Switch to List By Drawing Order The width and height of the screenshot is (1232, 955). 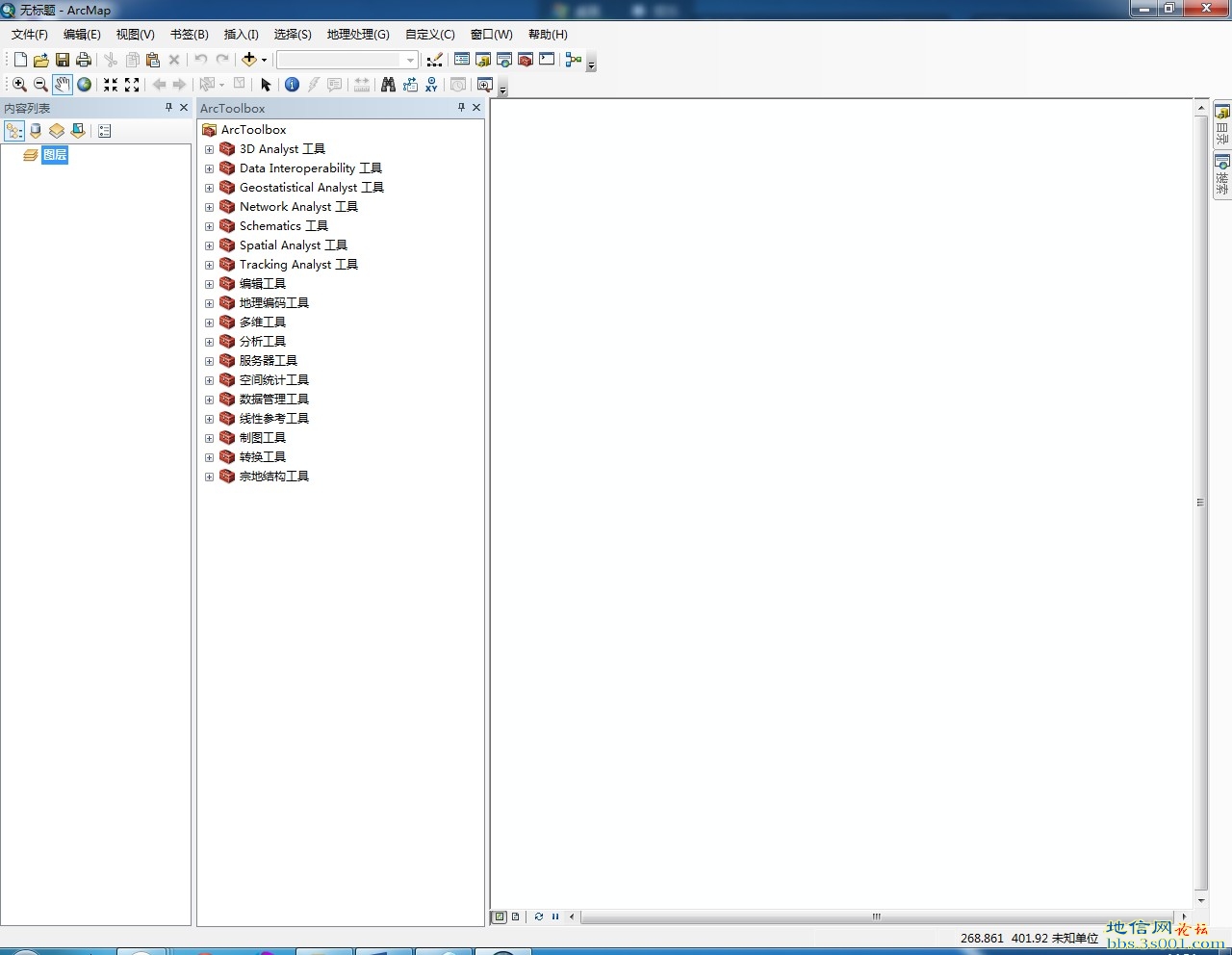(x=14, y=131)
